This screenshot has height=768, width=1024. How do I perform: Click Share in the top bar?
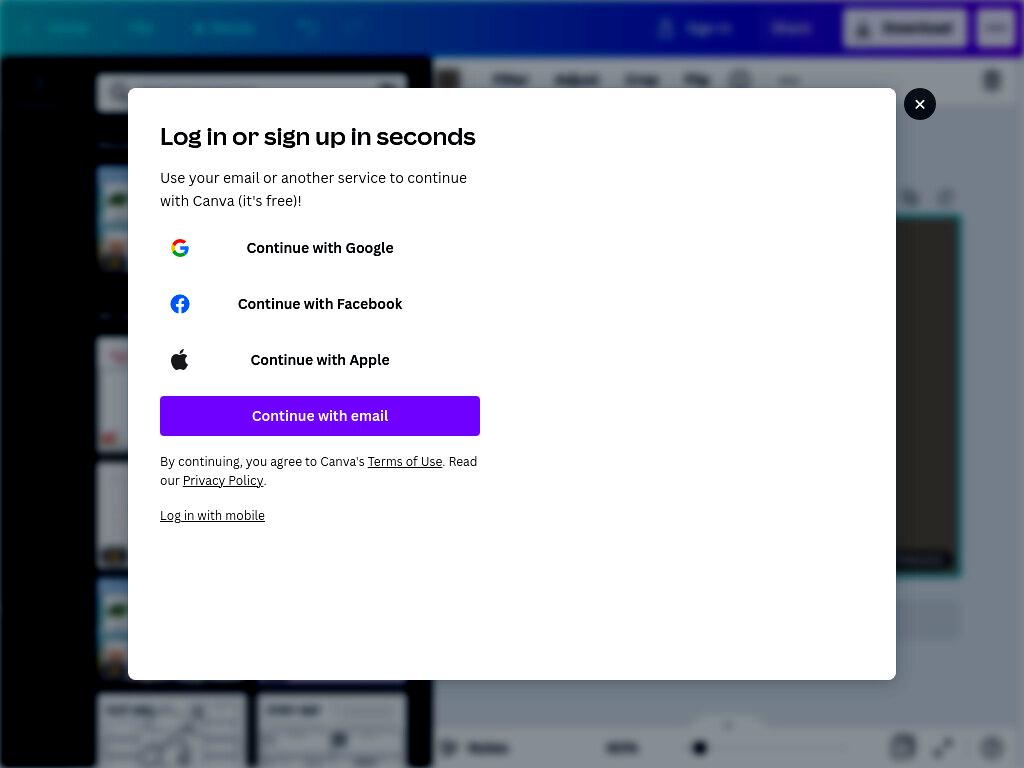click(790, 28)
